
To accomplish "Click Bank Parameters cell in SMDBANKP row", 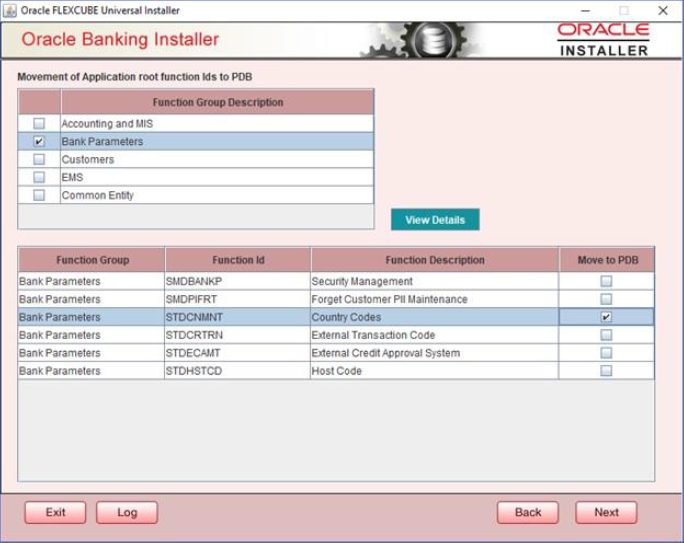I will click(91, 281).
